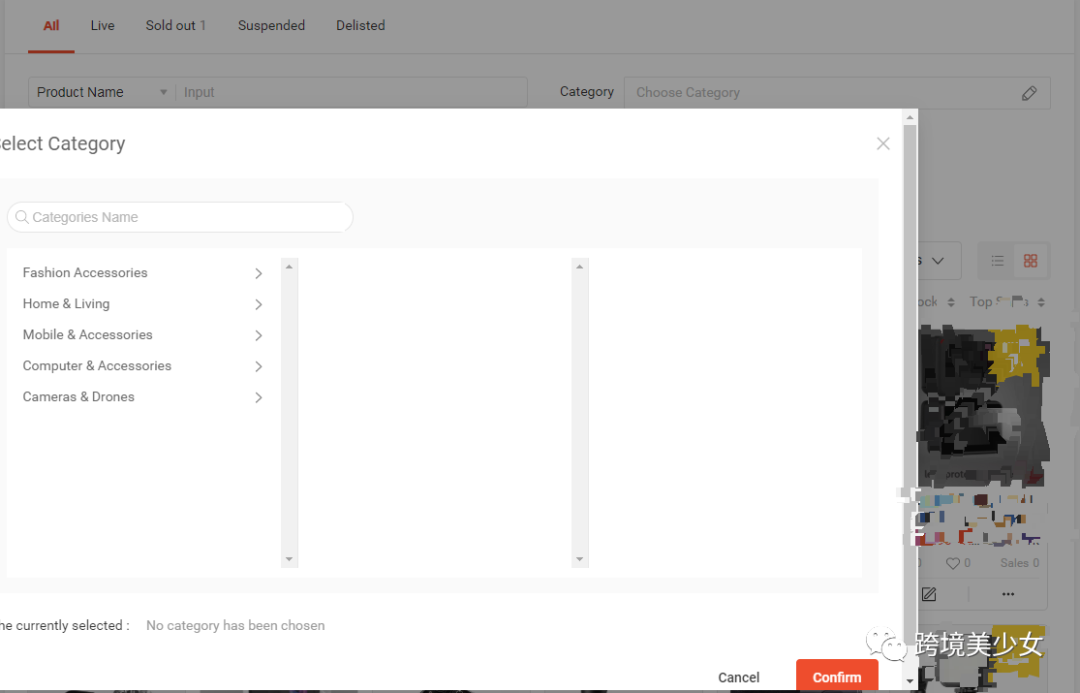Select the Suspended tab
This screenshot has width=1080, height=693.
tap(271, 25)
